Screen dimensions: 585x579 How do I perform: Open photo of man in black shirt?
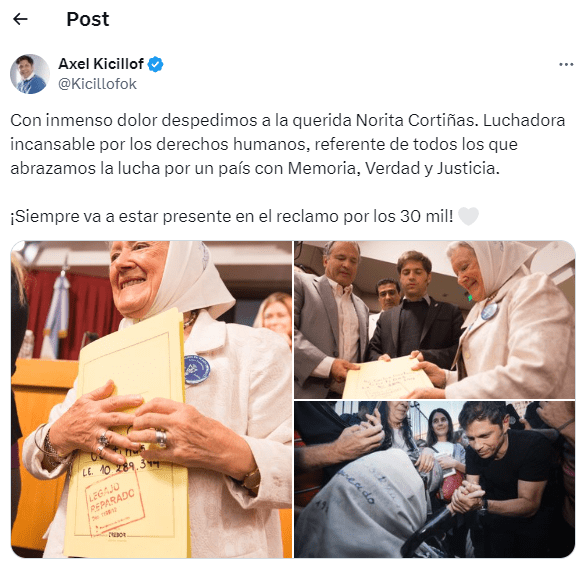(x=435, y=480)
